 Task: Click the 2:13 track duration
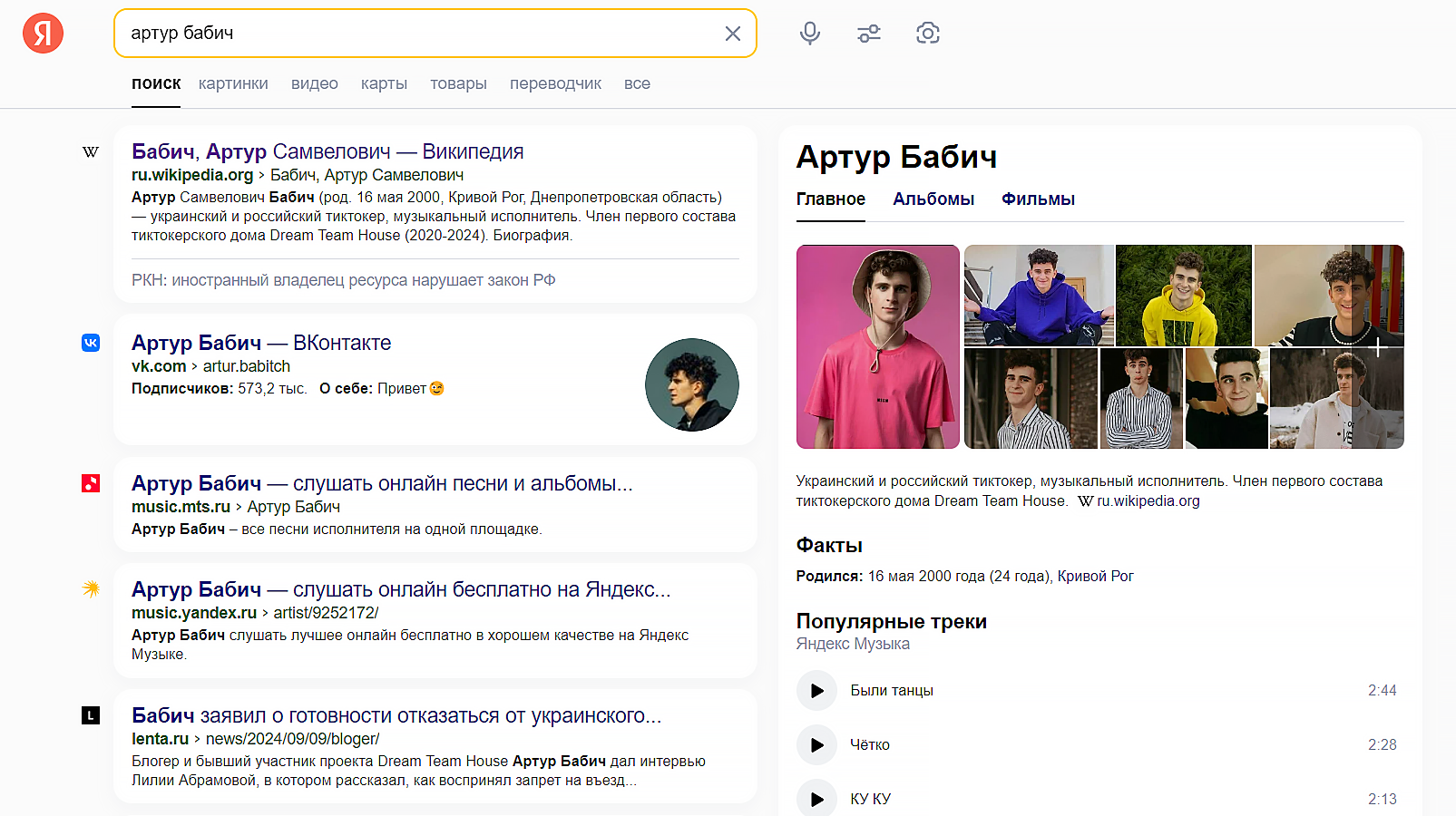pyautogui.click(x=1382, y=799)
